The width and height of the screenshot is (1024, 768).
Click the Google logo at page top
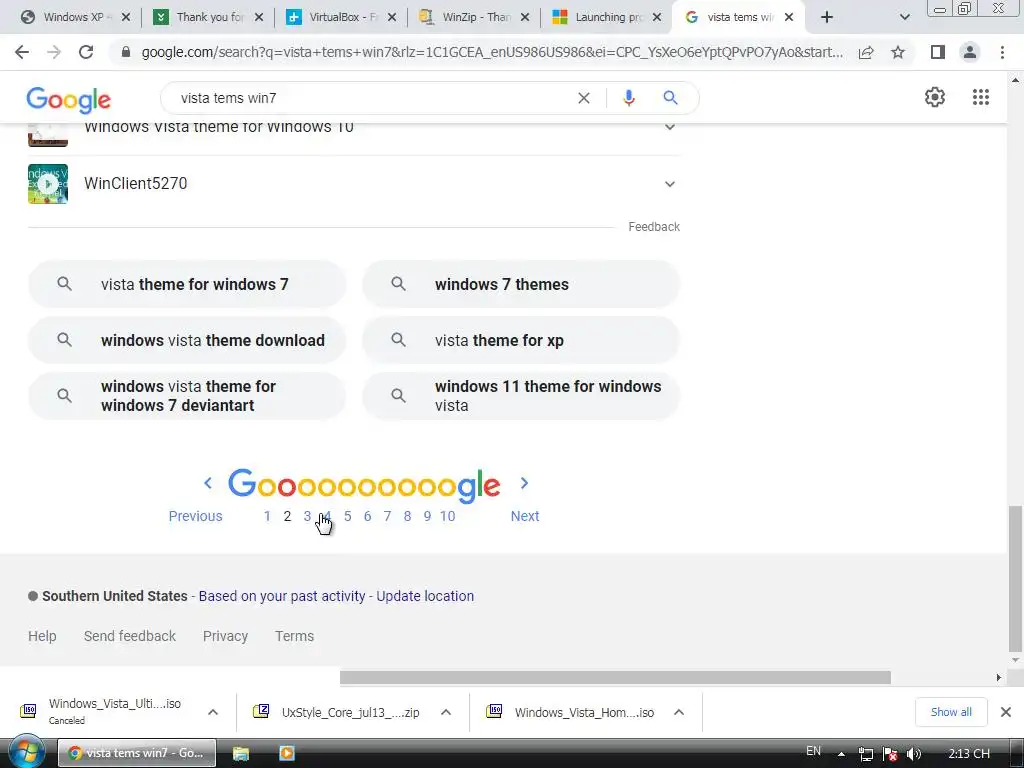tap(69, 100)
